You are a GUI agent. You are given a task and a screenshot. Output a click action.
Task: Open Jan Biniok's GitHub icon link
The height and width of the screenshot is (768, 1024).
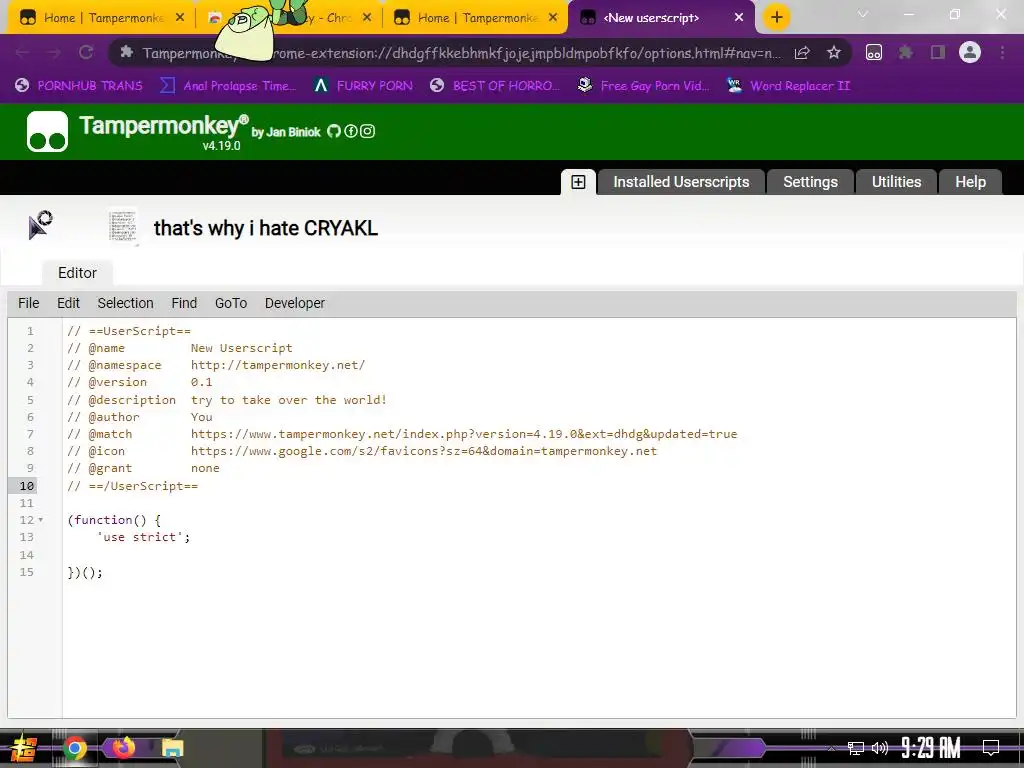334,131
